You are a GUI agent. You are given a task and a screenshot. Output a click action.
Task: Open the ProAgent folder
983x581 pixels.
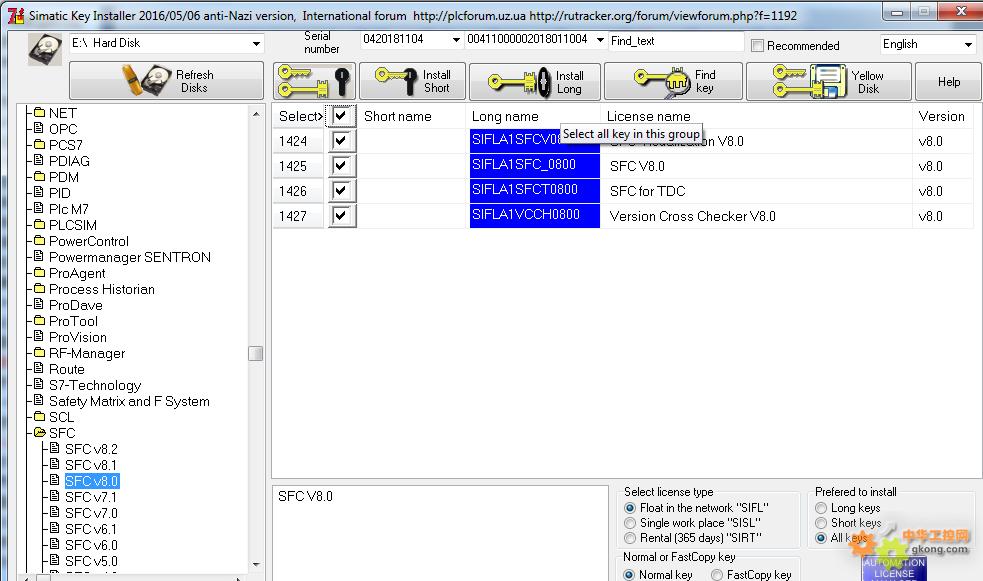pyautogui.click(x=77, y=273)
